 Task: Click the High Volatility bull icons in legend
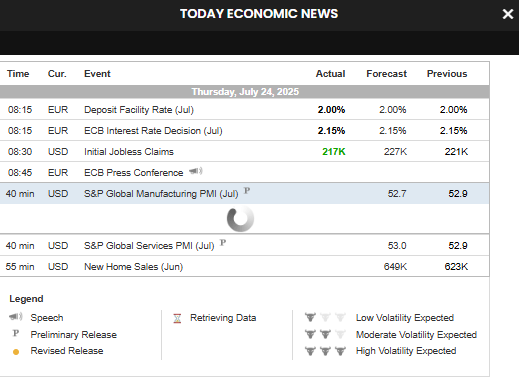(x=325, y=351)
